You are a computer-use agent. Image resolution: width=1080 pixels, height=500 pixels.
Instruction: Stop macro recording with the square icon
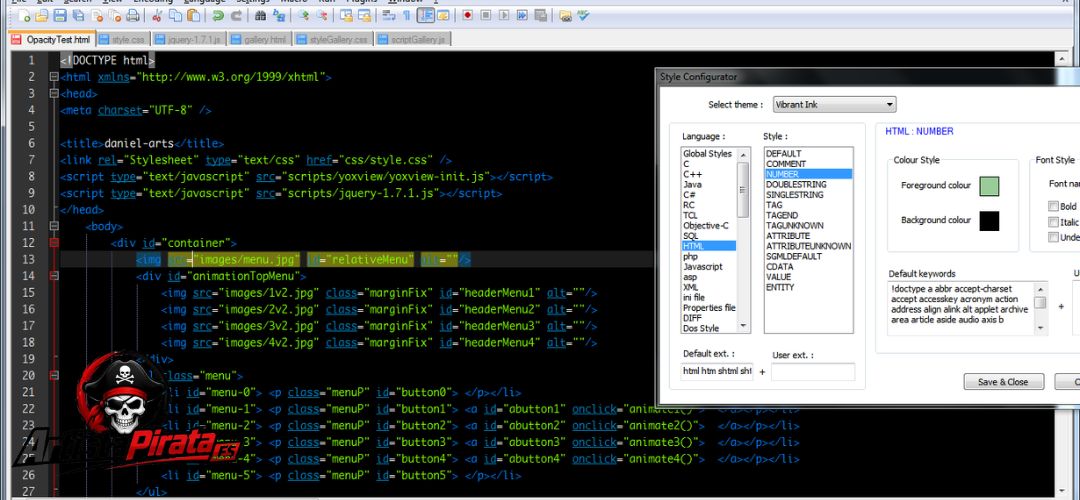486,15
